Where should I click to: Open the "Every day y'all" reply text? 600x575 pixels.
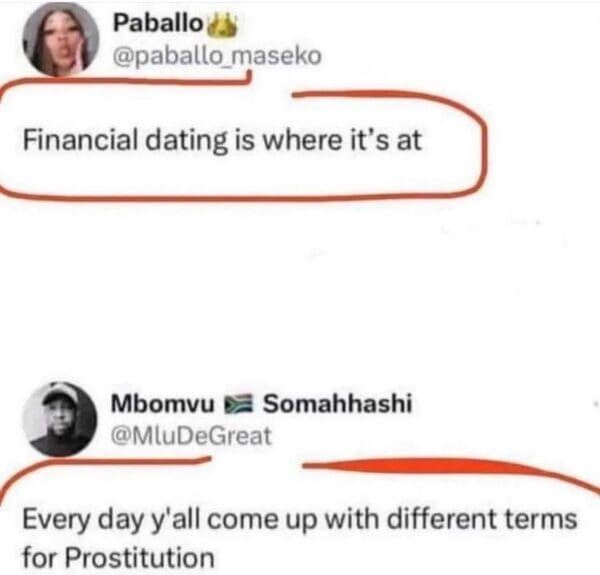click(300, 521)
